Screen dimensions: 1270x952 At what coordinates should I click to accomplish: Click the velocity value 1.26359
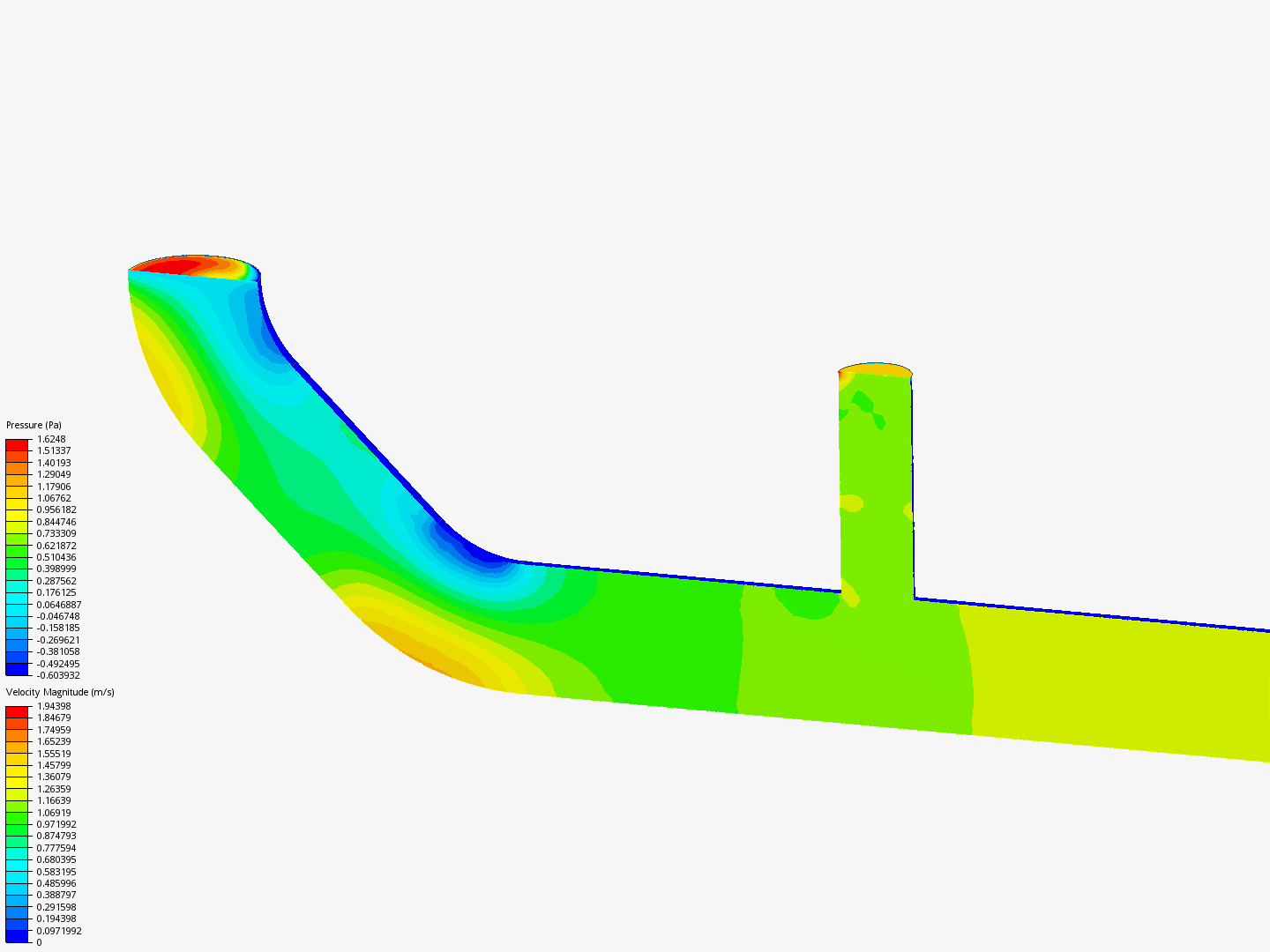(x=54, y=789)
